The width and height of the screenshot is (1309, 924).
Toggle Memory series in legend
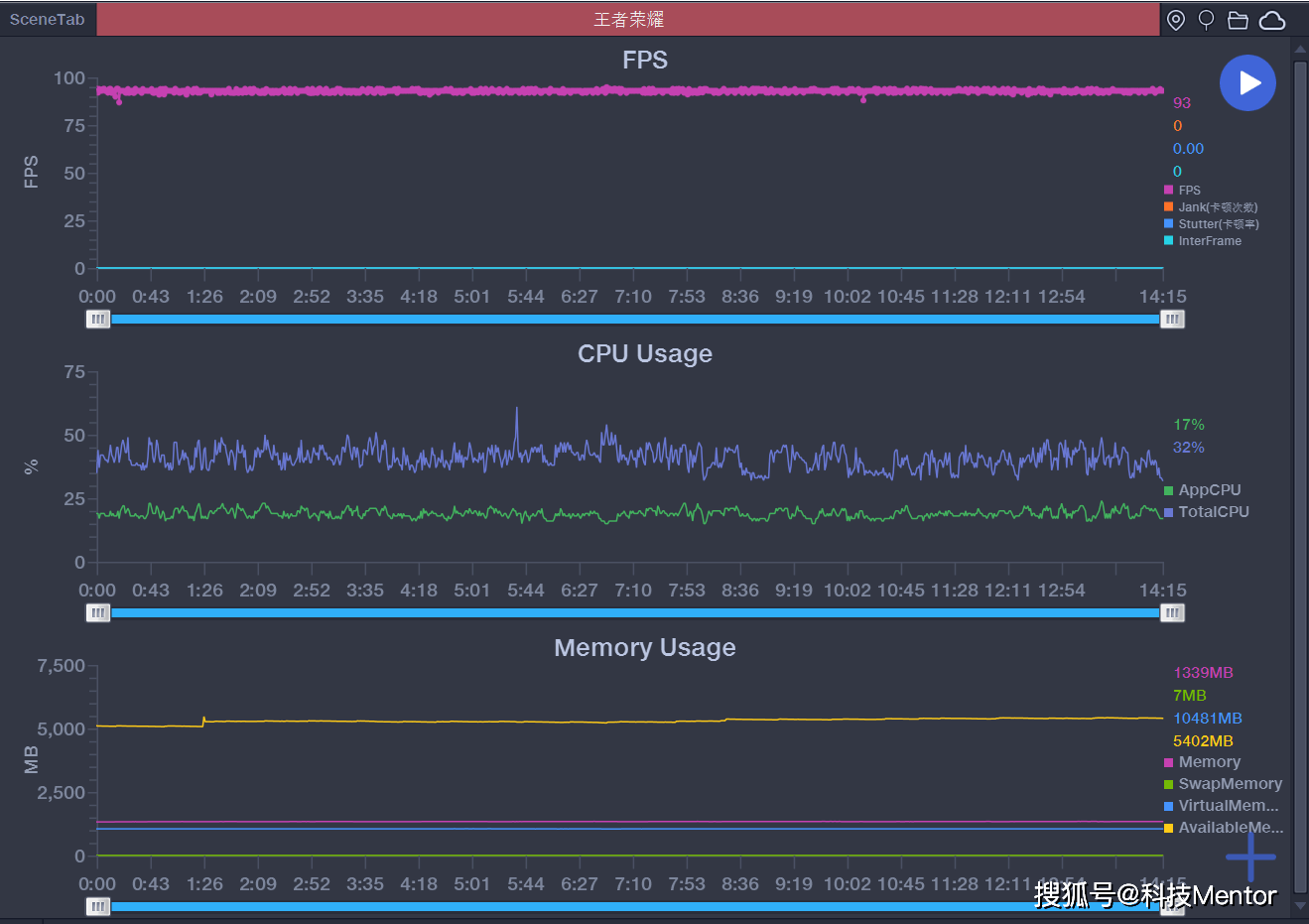[x=1203, y=761]
